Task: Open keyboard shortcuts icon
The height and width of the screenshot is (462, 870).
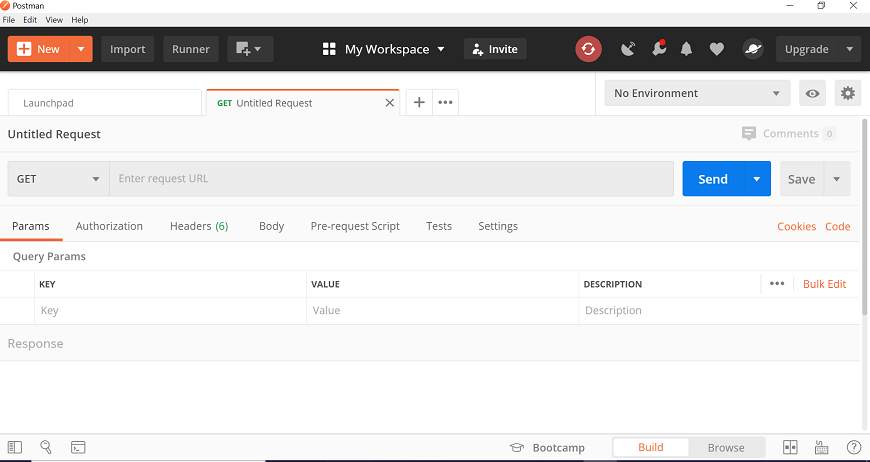Action: click(822, 448)
